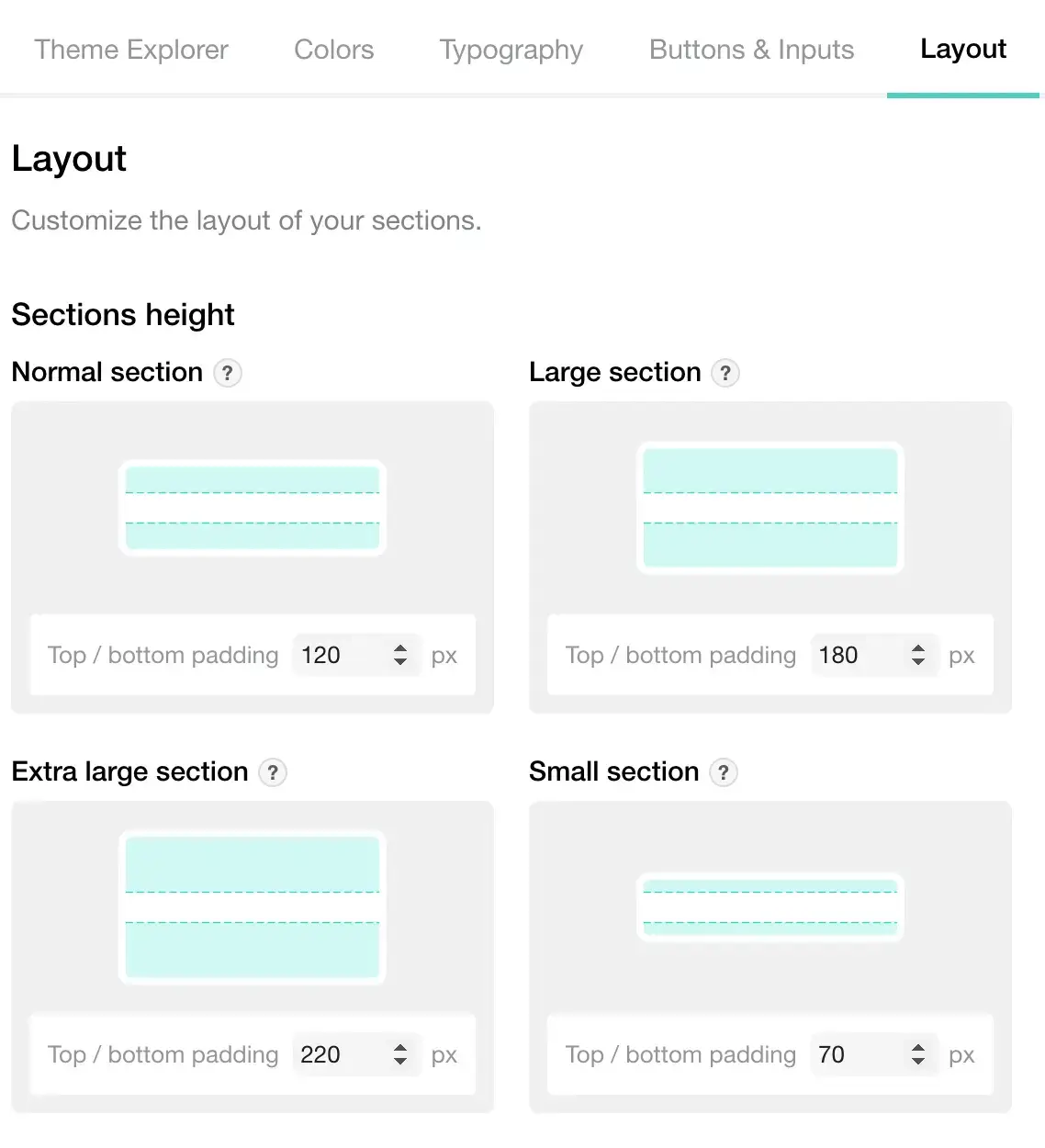The height and width of the screenshot is (1148, 1045).
Task: Open the Colors tab
Action: pos(334,50)
